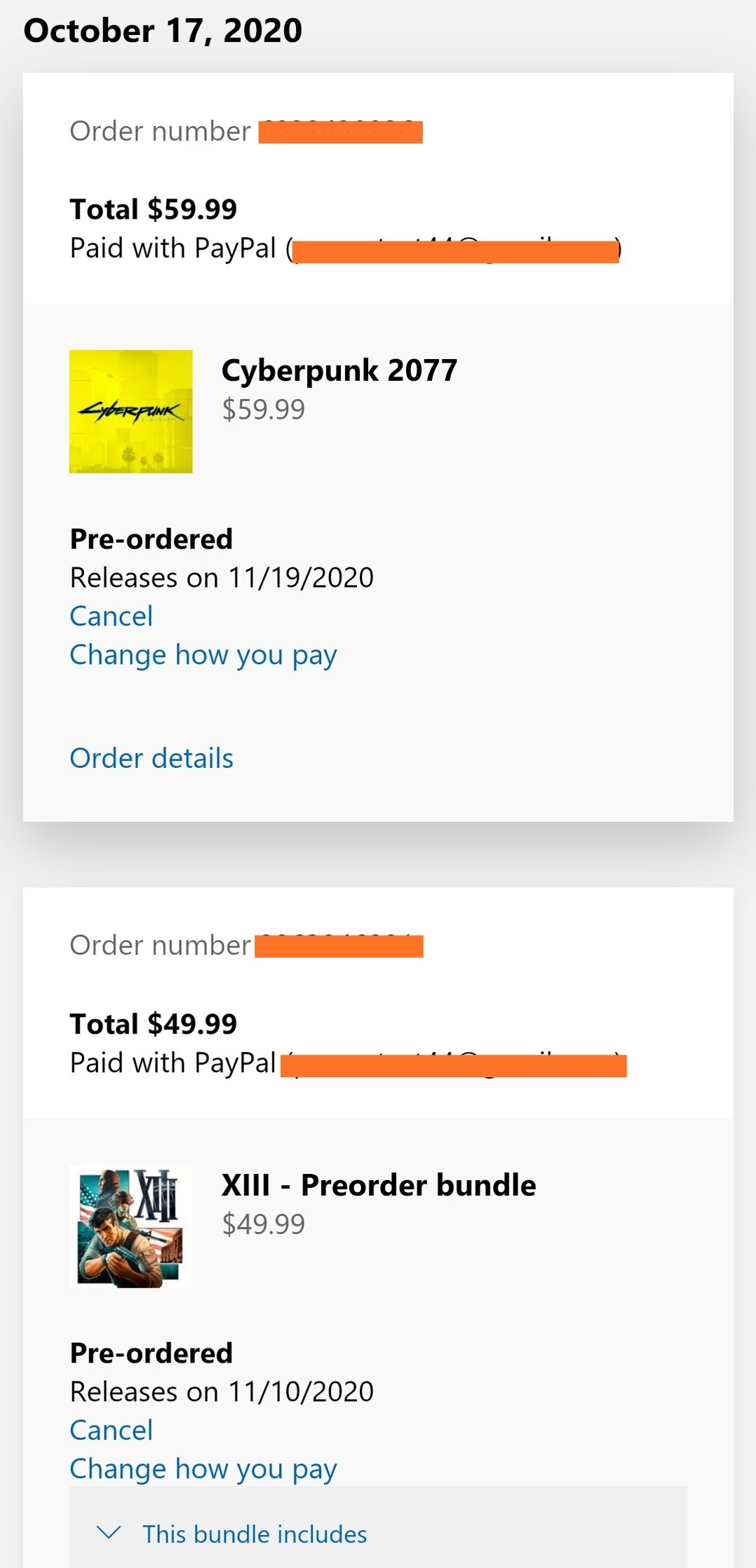Viewport: 756px width, 1568px height.
Task: Cancel the Cyberpunk 2077 pre-order
Action: point(112,616)
